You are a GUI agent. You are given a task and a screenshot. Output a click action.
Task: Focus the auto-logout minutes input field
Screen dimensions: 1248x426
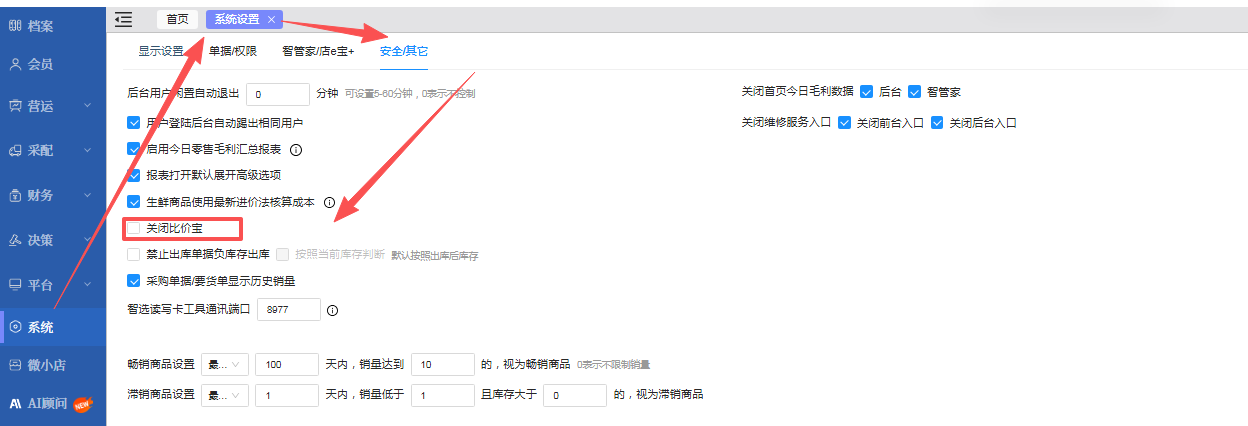click(x=278, y=94)
